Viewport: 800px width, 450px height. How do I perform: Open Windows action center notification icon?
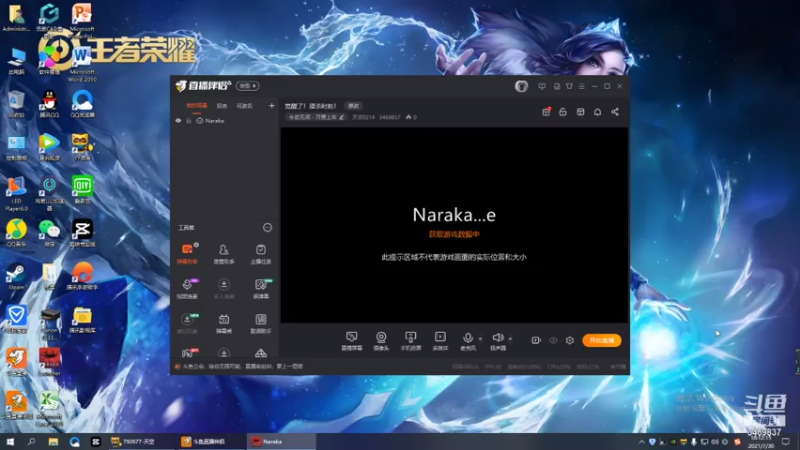tap(786, 441)
